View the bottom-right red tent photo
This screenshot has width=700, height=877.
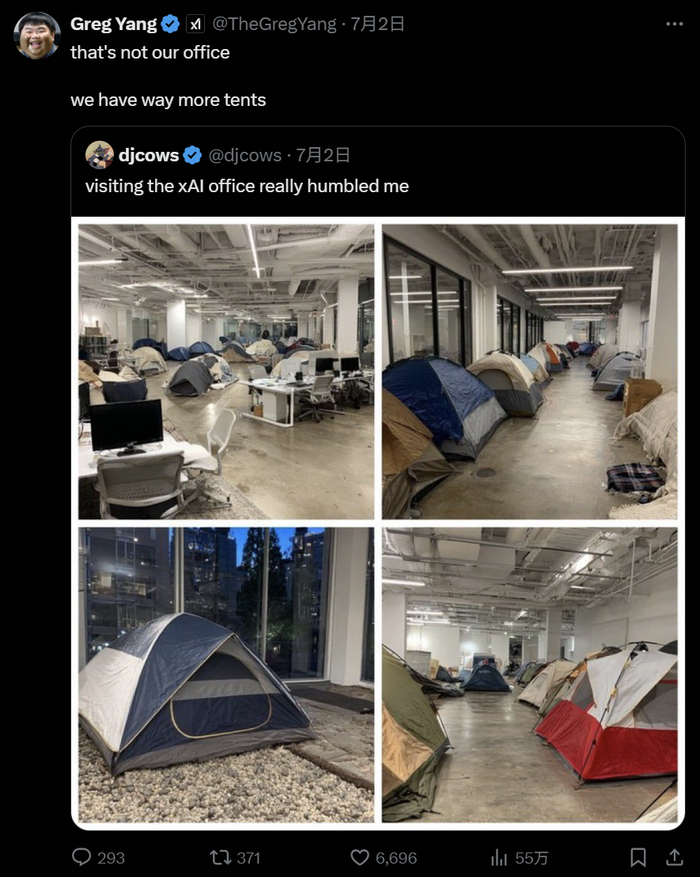coord(529,675)
